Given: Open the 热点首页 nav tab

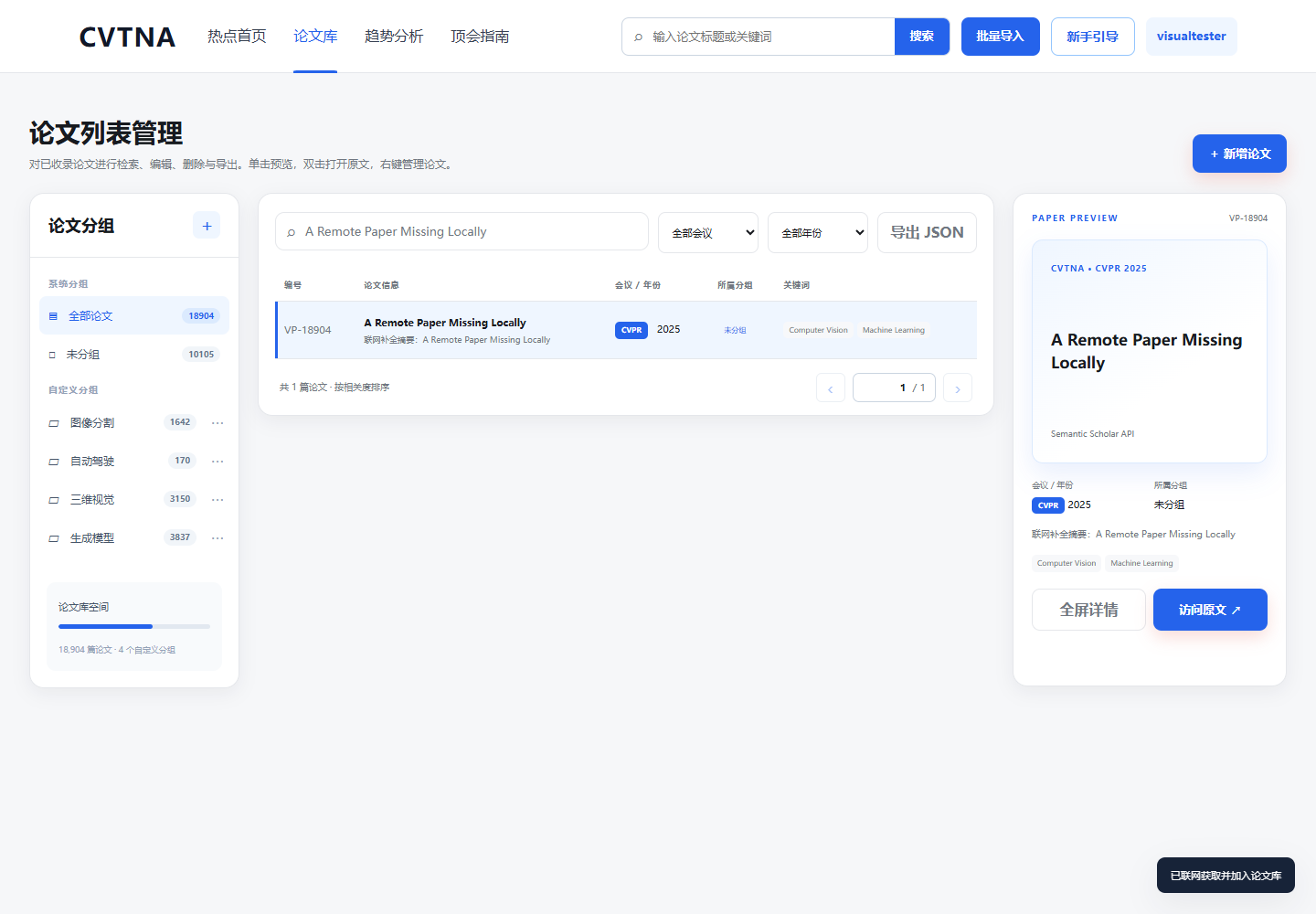Looking at the screenshot, I should pyautogui.click(x=237, y=37).
